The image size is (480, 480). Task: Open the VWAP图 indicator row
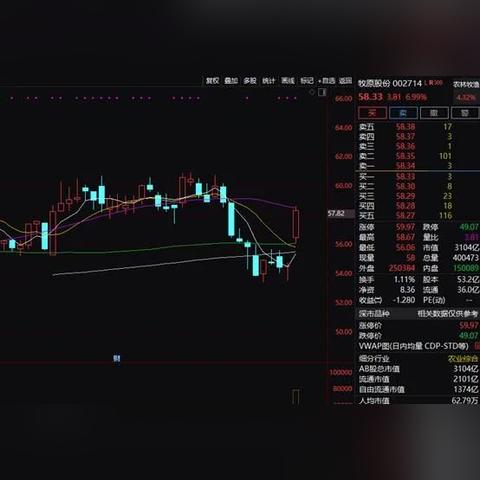point(418,346)
